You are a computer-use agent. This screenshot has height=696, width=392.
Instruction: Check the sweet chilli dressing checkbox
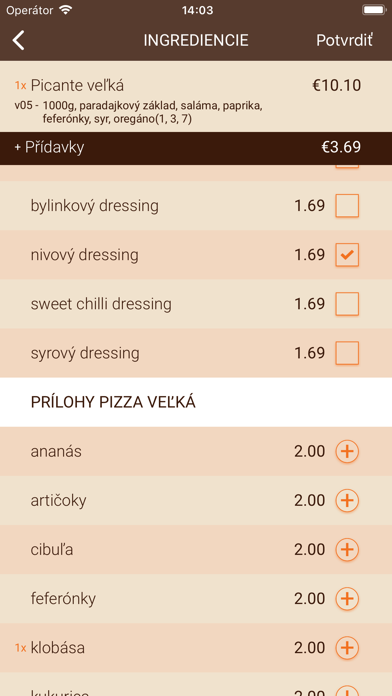click(347, 304)
